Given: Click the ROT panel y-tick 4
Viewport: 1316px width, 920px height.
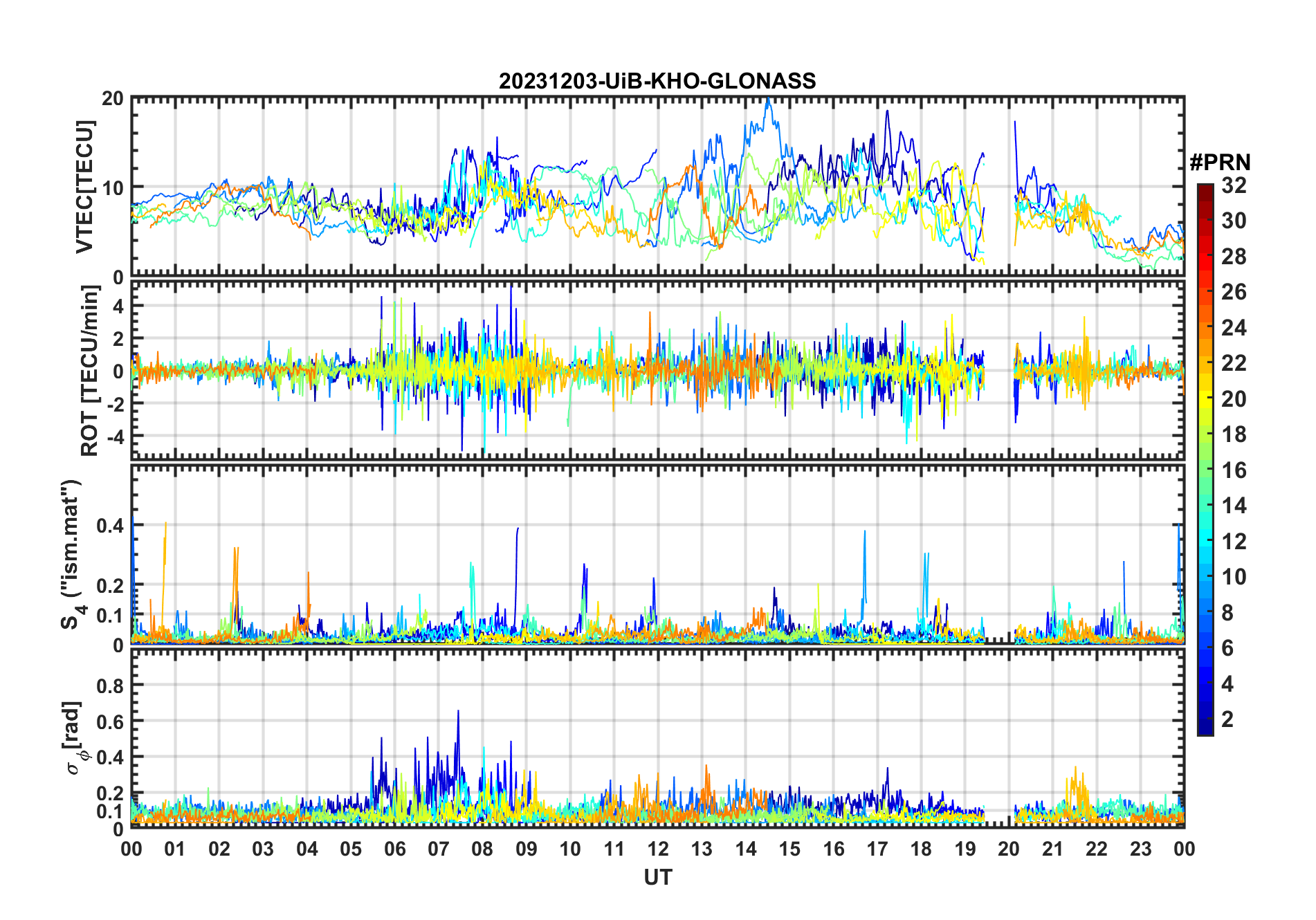Looking at the screenshot, I should [x=118, y=306].
